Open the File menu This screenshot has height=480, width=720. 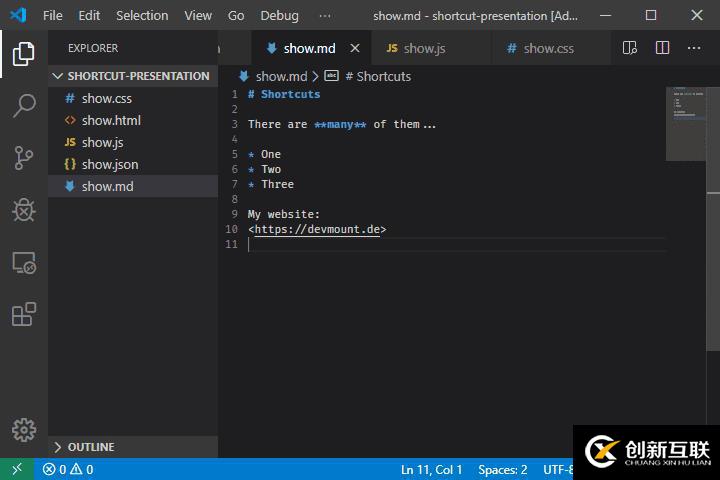(52, 16)
